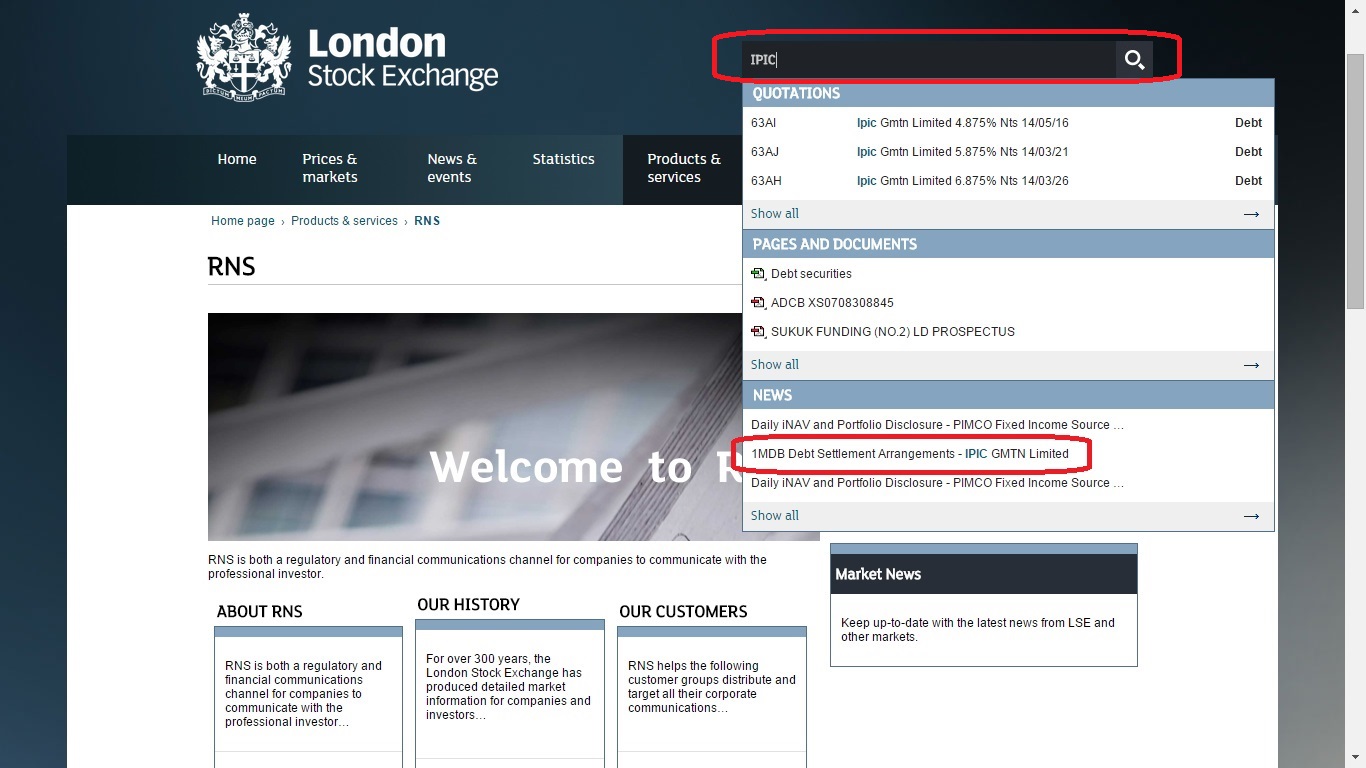Click the About RNS card text
The width and height of the screenshot is (1366, 768).
[x=303, y=694]
